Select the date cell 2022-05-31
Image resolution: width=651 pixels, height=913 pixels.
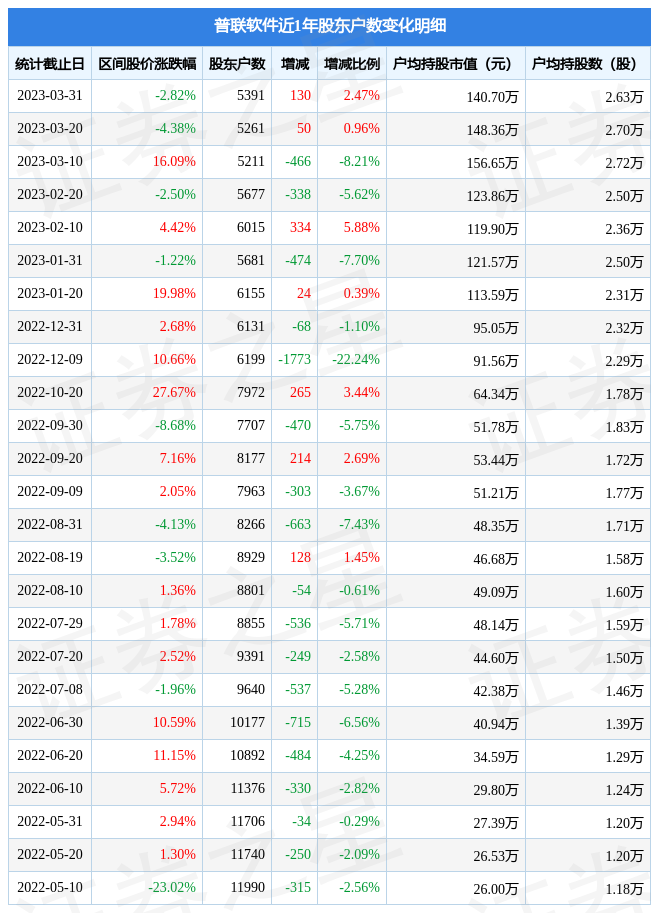[50, 822]
